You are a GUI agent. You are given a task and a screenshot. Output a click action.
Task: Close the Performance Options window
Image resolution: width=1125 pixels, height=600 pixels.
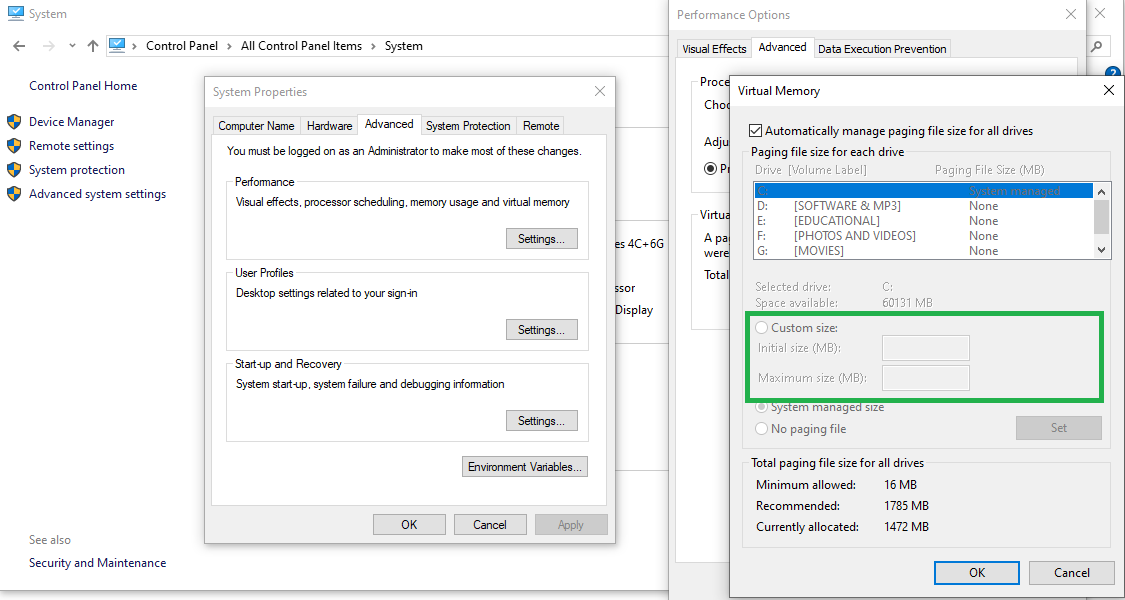pos(1070,14)
